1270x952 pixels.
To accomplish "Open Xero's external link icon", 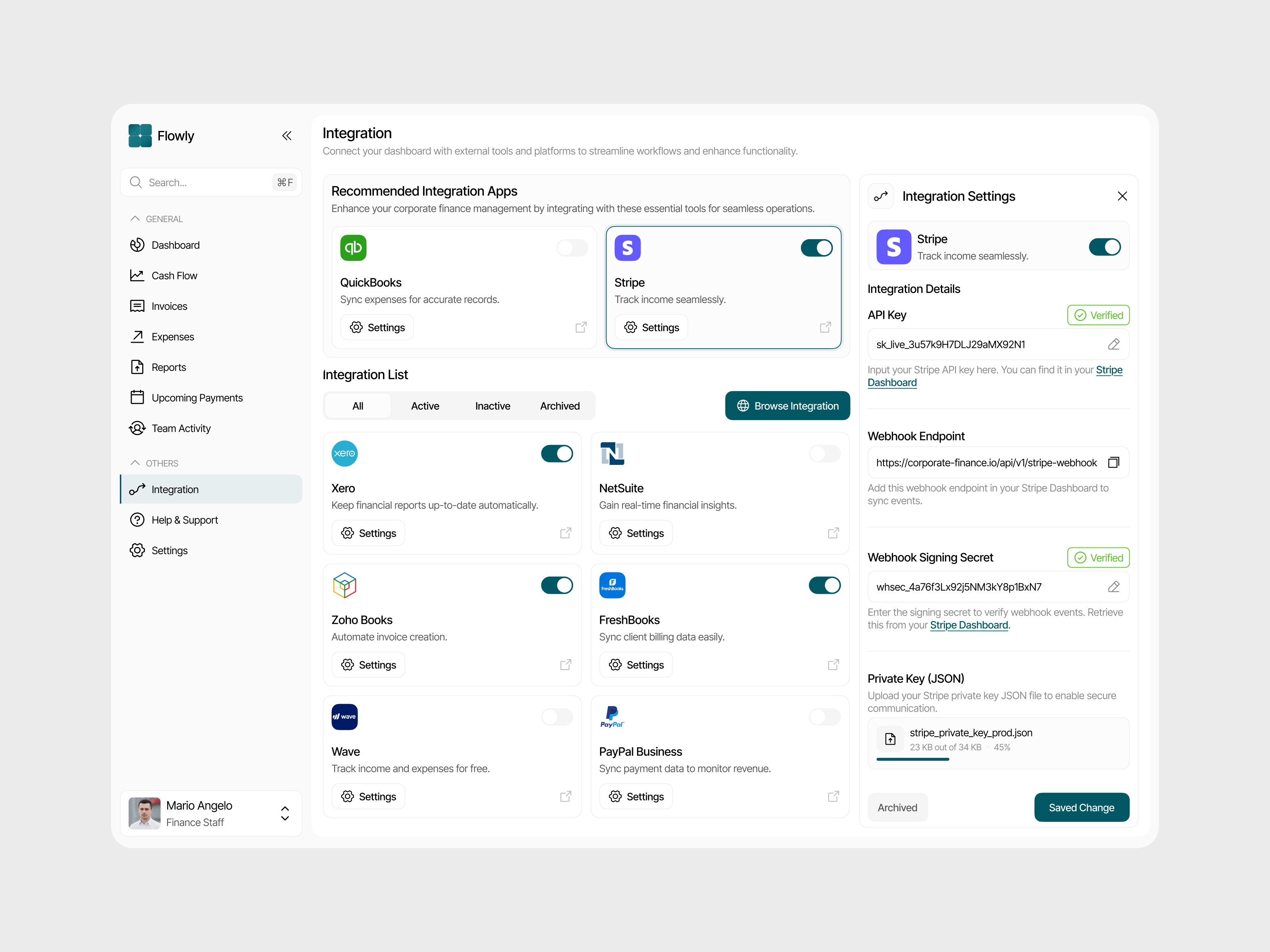I will [x=566, y=532].
